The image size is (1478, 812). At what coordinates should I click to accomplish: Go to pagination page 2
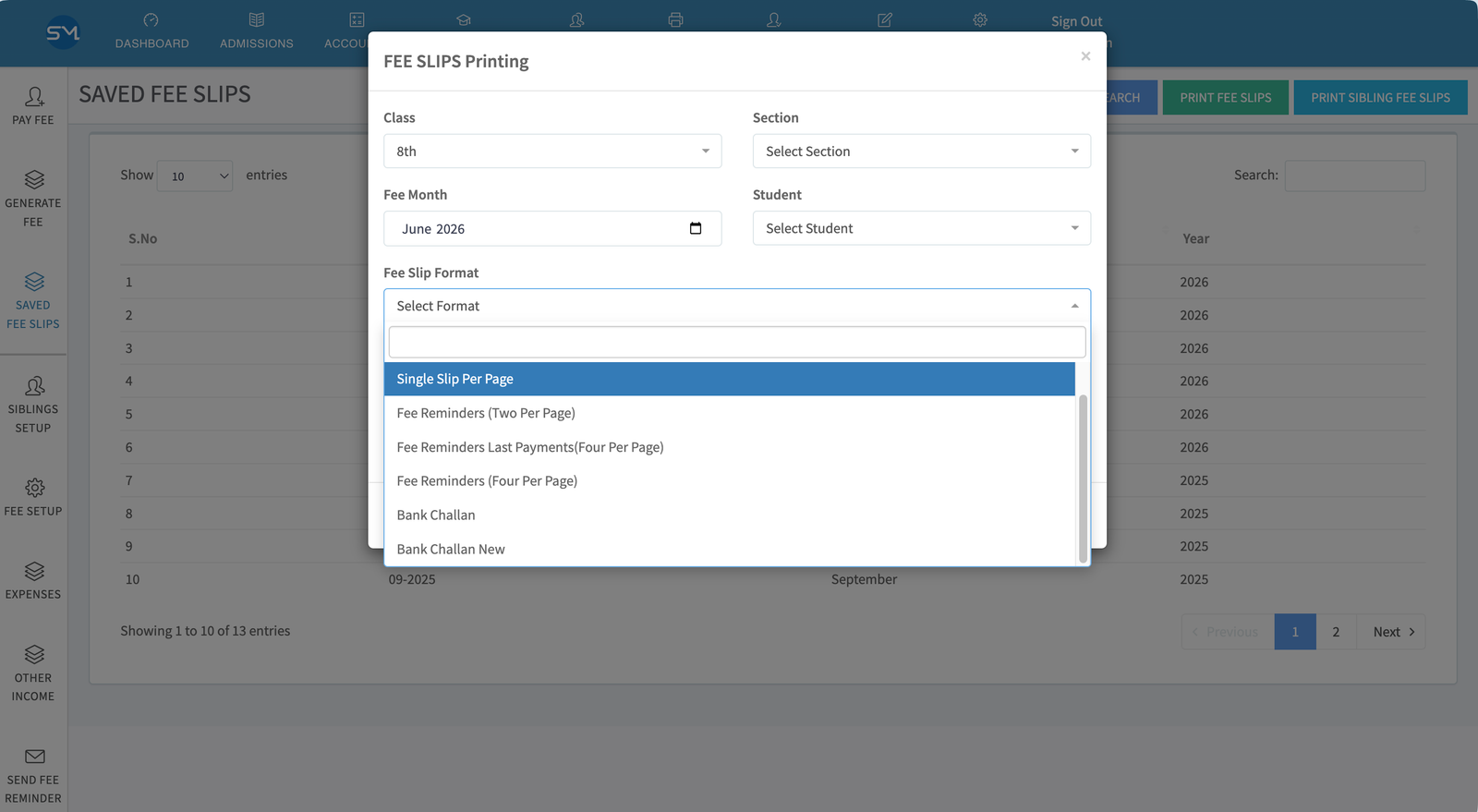(1336, 632)
